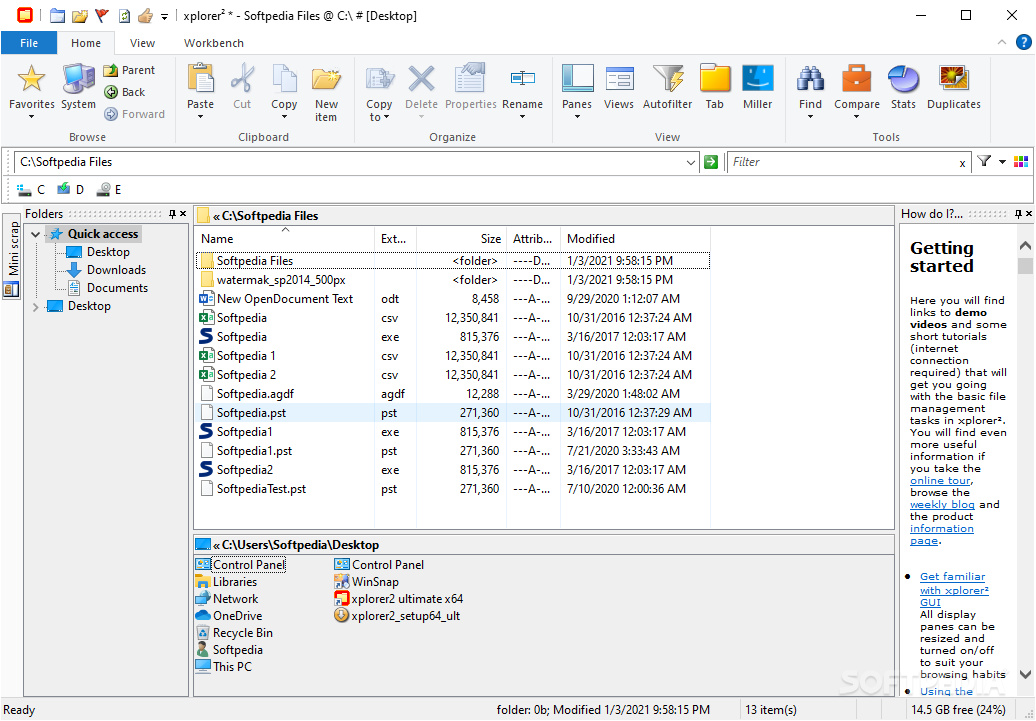Screen dimensions: 1036x721
Task: Switch to Miller columns view
Action: tap(757, 78)
